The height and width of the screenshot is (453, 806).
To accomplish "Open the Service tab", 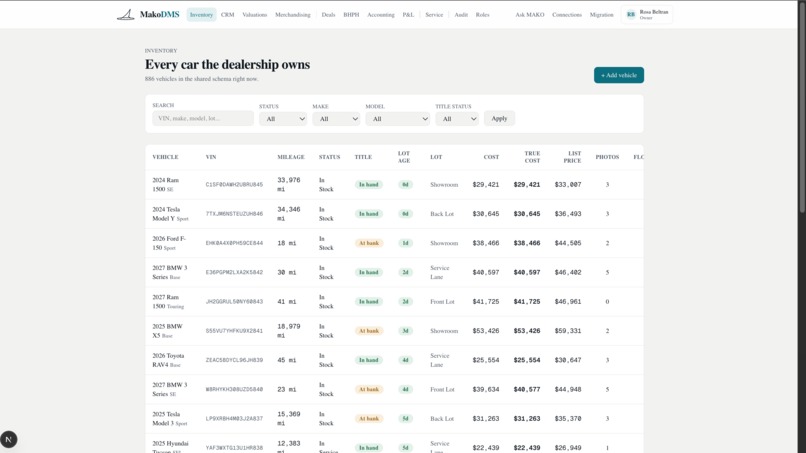I will coord(434,15).
